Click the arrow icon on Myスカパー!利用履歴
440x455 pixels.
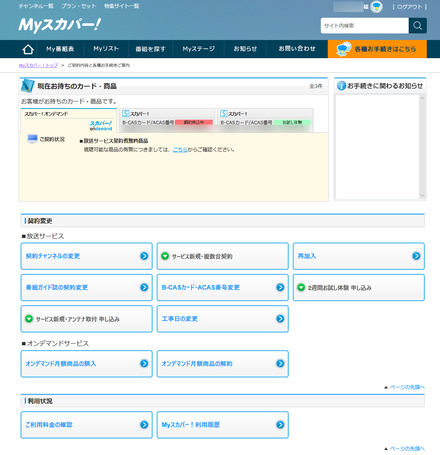pos(280,425)
